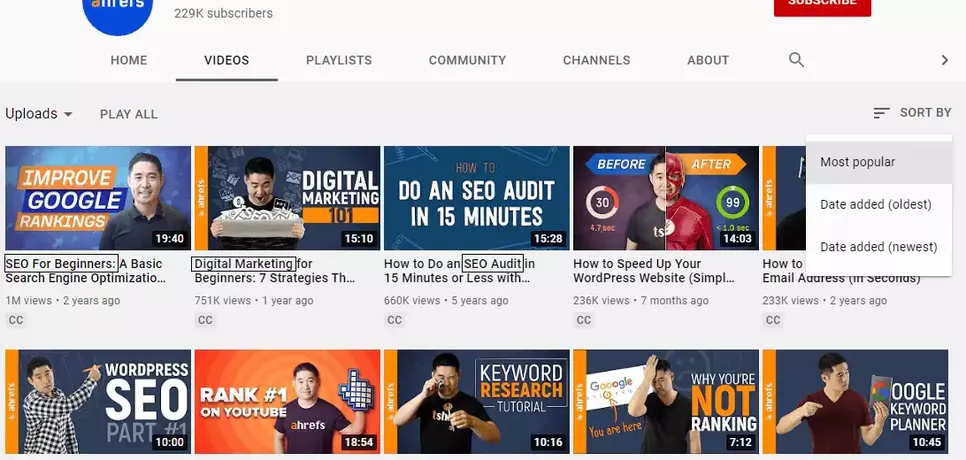Click the Sort By lines icon
The width and height of the screenshot is (966, 460).
881,113
